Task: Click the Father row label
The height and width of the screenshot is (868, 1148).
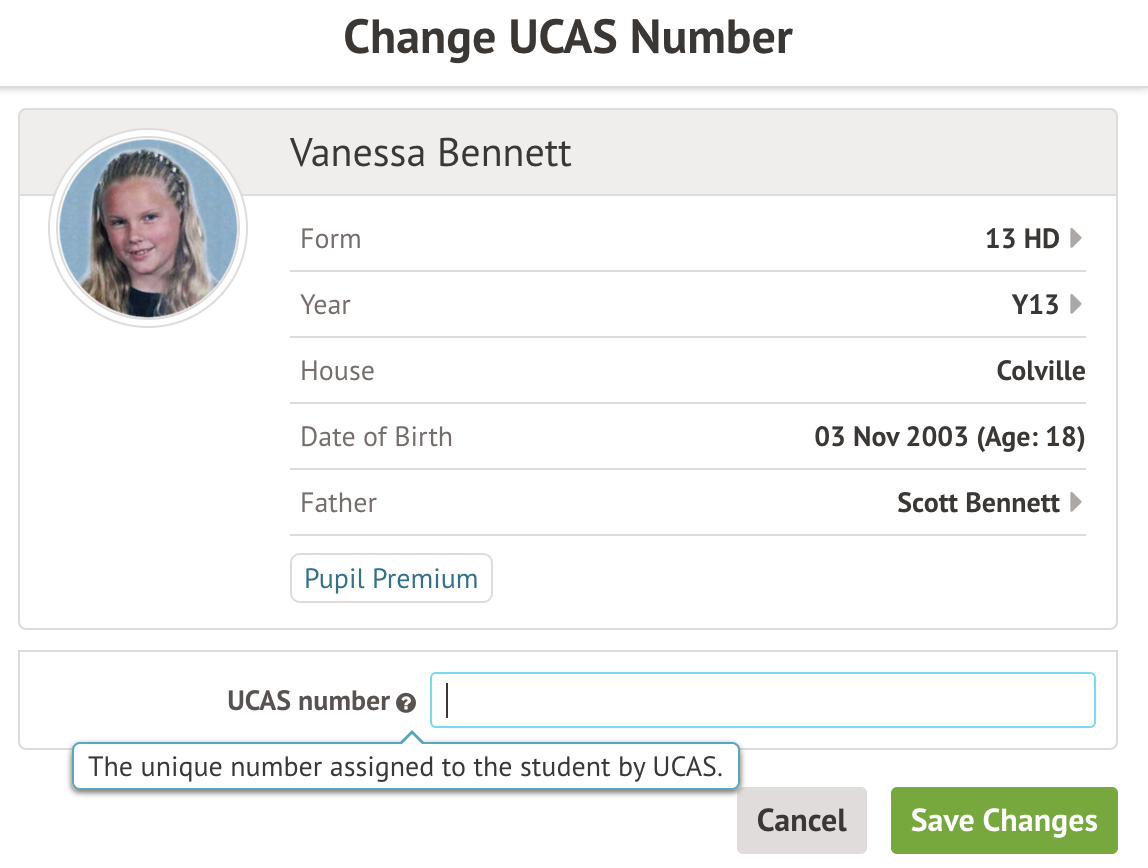Action: coord(339,502)
